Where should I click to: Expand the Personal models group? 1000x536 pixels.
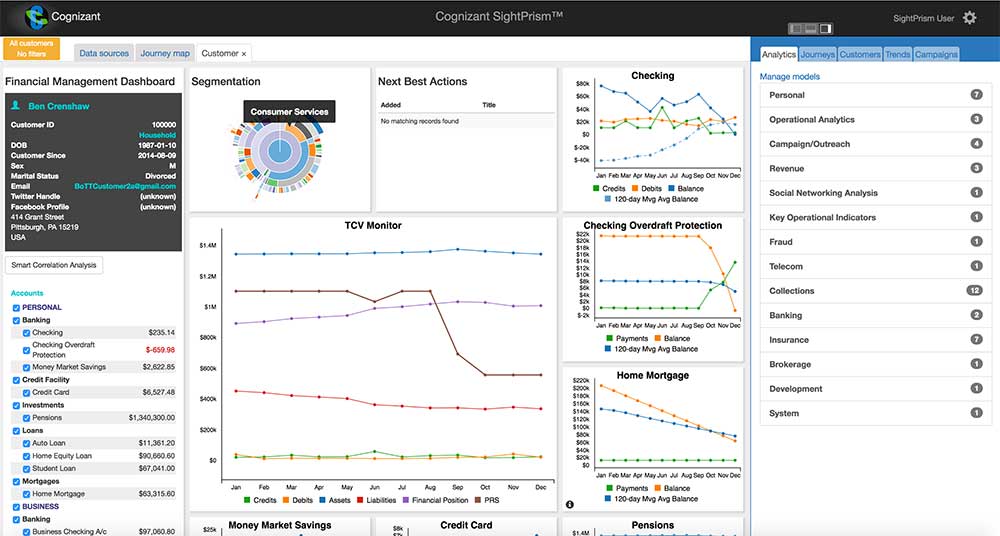point(875,95)
